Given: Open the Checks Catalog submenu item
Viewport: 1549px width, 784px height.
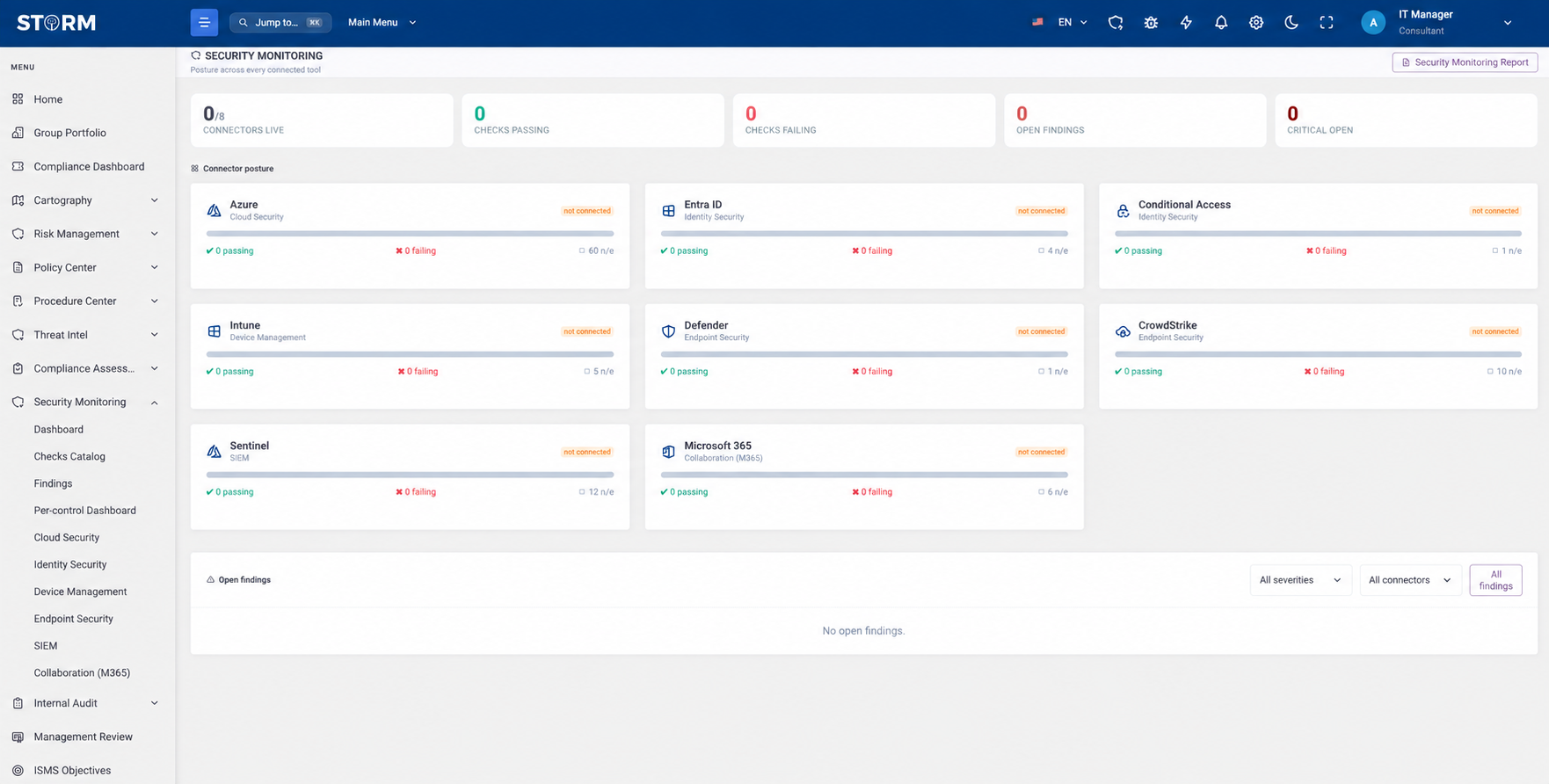Looking at the screenshot, I should pos(69,457).
